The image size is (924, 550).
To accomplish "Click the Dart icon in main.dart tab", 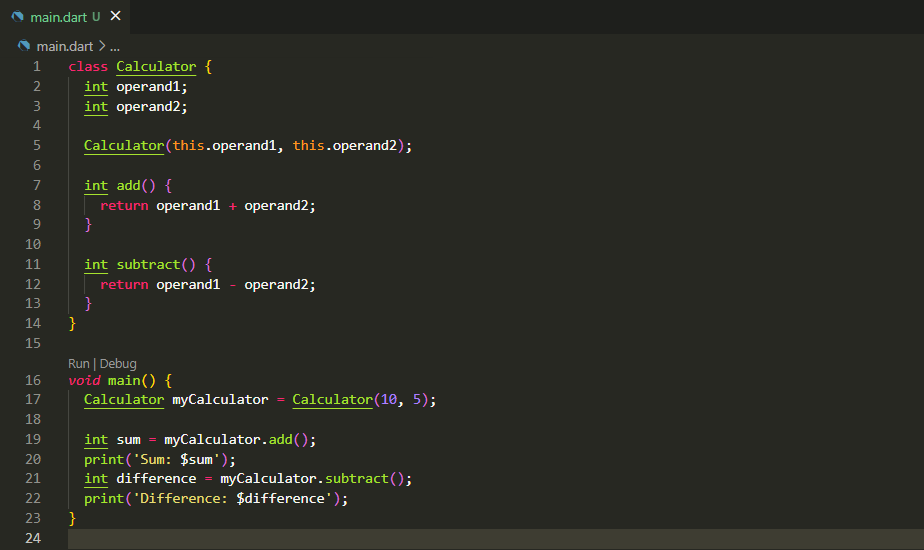I will coord(18,17).
